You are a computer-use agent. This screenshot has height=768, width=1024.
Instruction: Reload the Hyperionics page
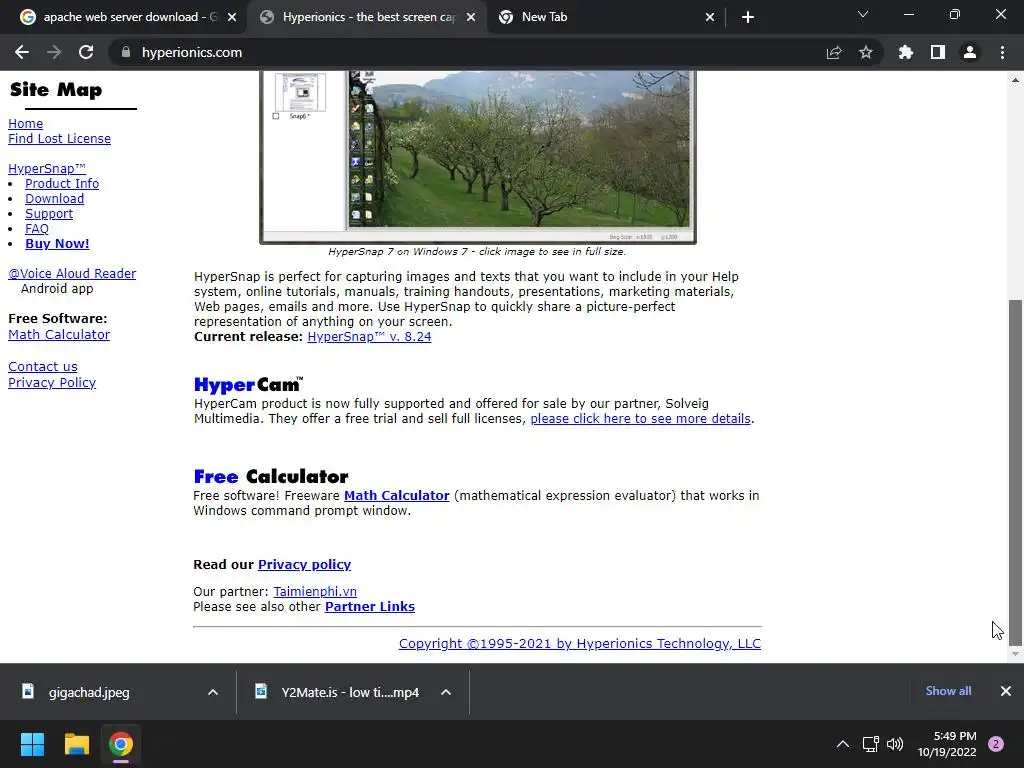[x=86, y=52]
